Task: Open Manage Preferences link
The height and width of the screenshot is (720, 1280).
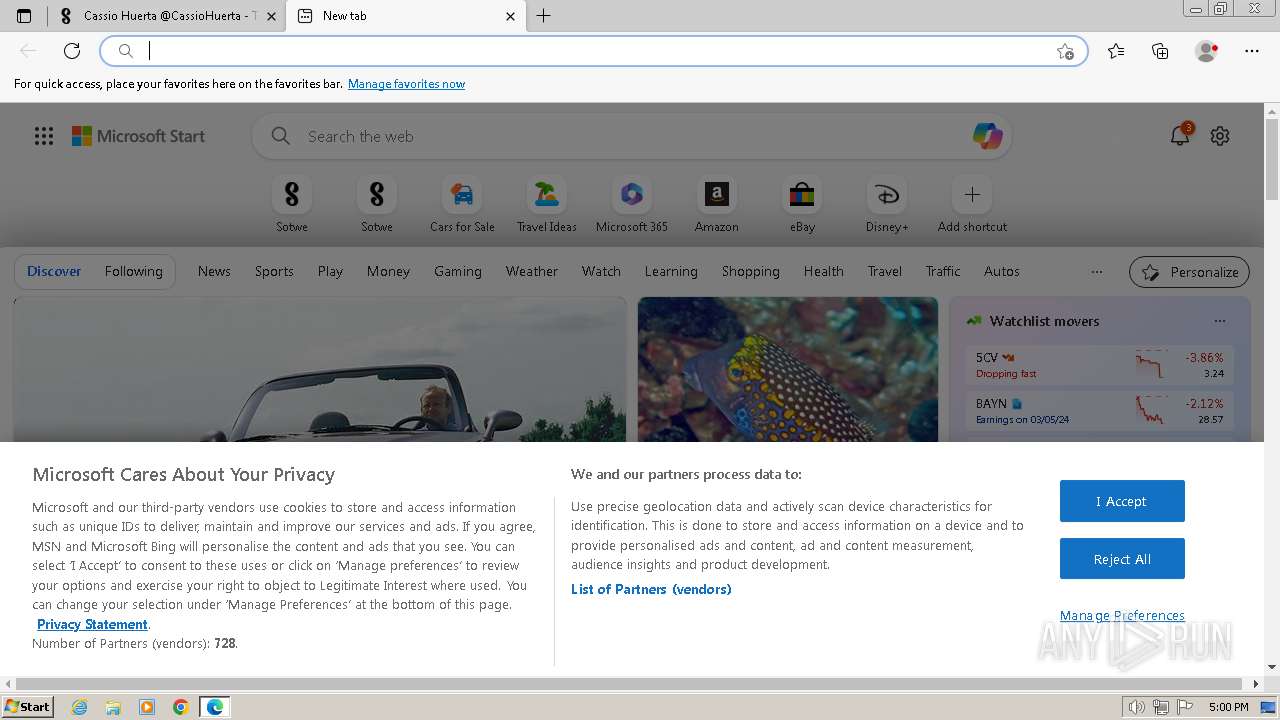Action: [x=1122, y=616]
